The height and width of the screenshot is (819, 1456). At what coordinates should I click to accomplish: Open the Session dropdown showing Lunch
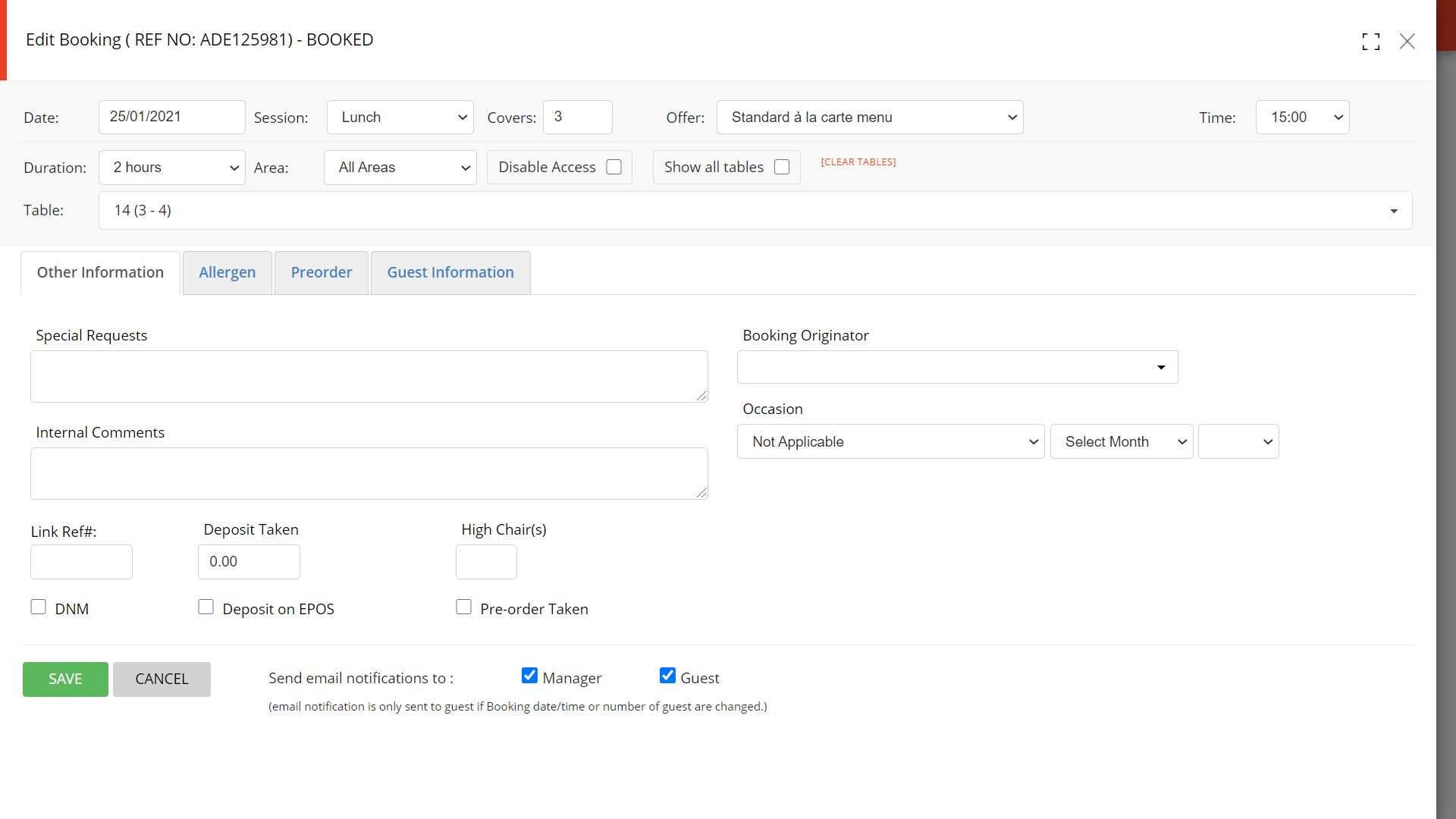[400, 118]
